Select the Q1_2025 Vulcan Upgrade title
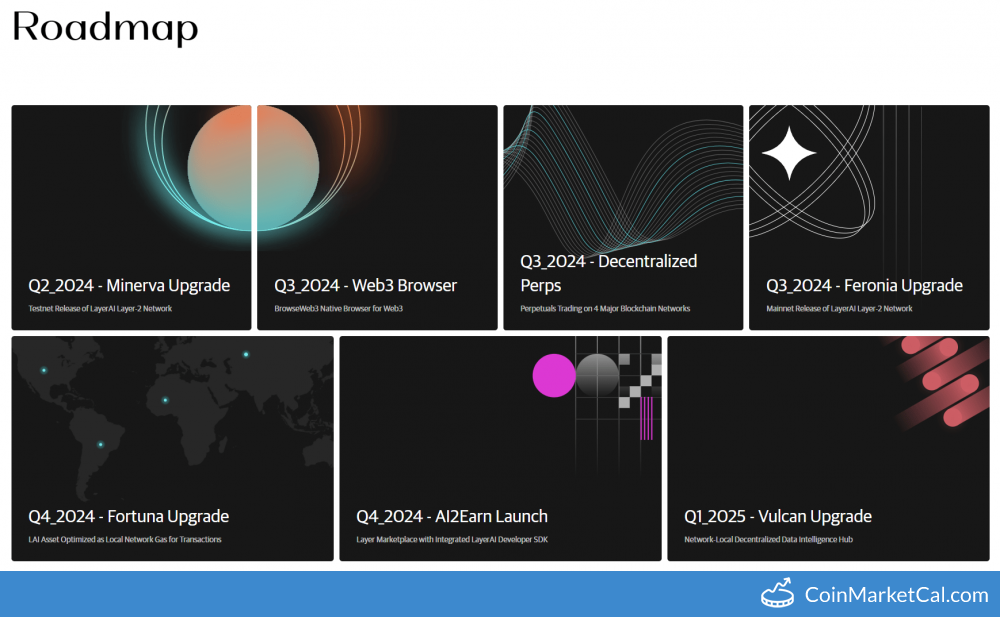The height and width of the screenshot is (617, 1000). 778,516
